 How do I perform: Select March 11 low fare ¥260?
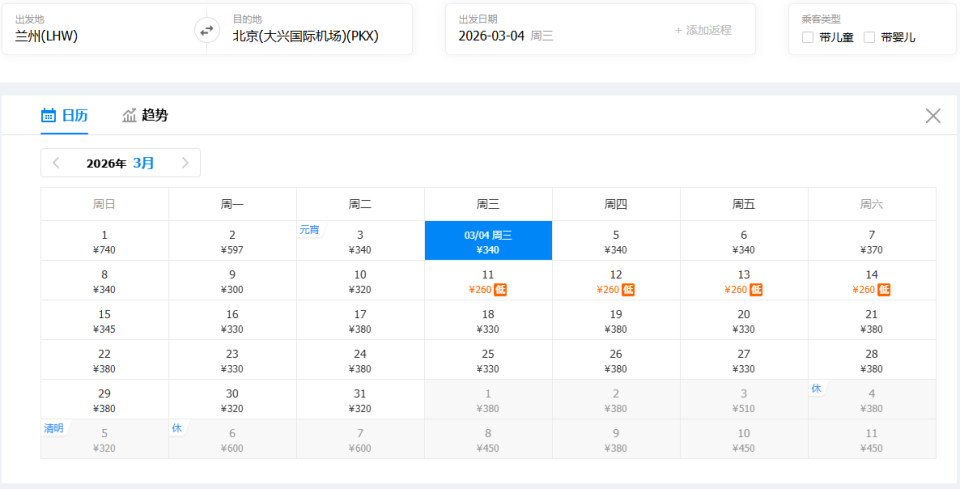(489, 281)
